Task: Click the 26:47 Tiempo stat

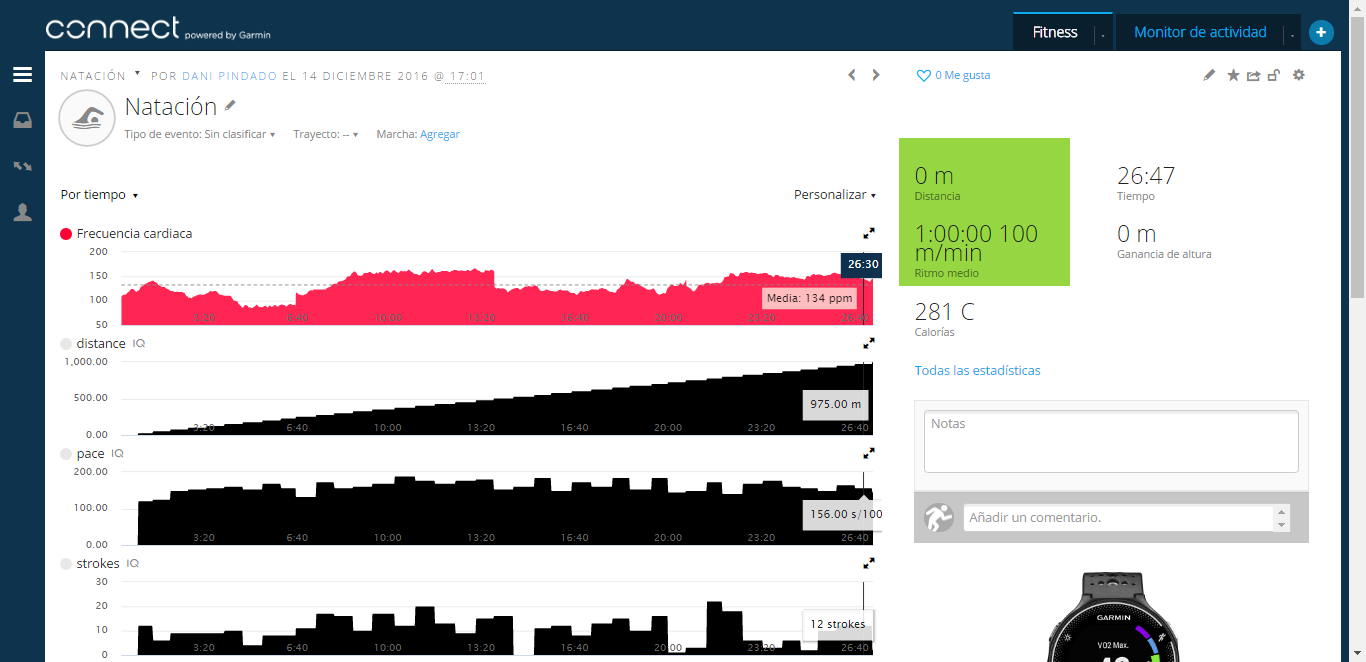Action: coord(1146,184)
